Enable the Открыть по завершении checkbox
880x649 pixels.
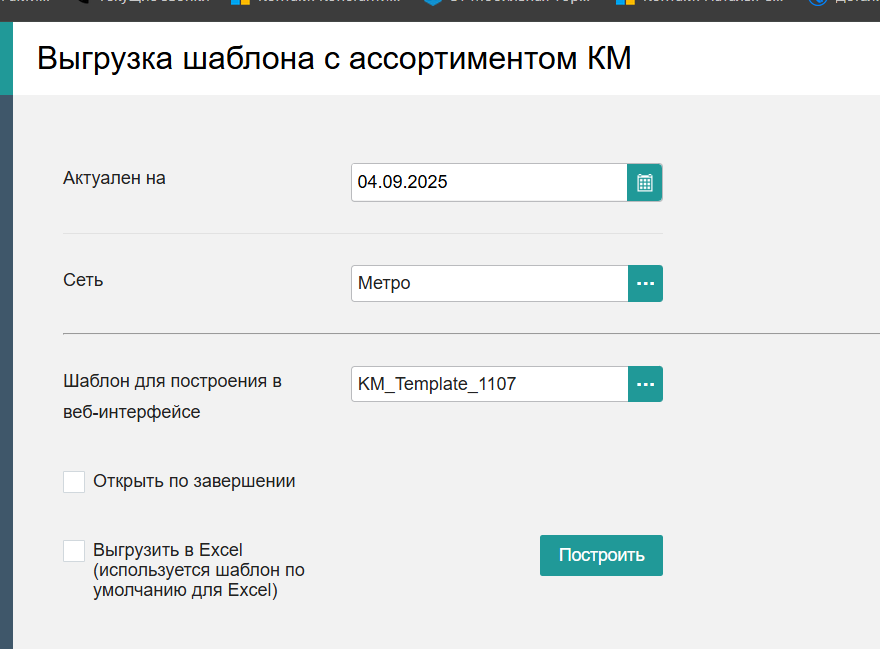pos(74,482)
